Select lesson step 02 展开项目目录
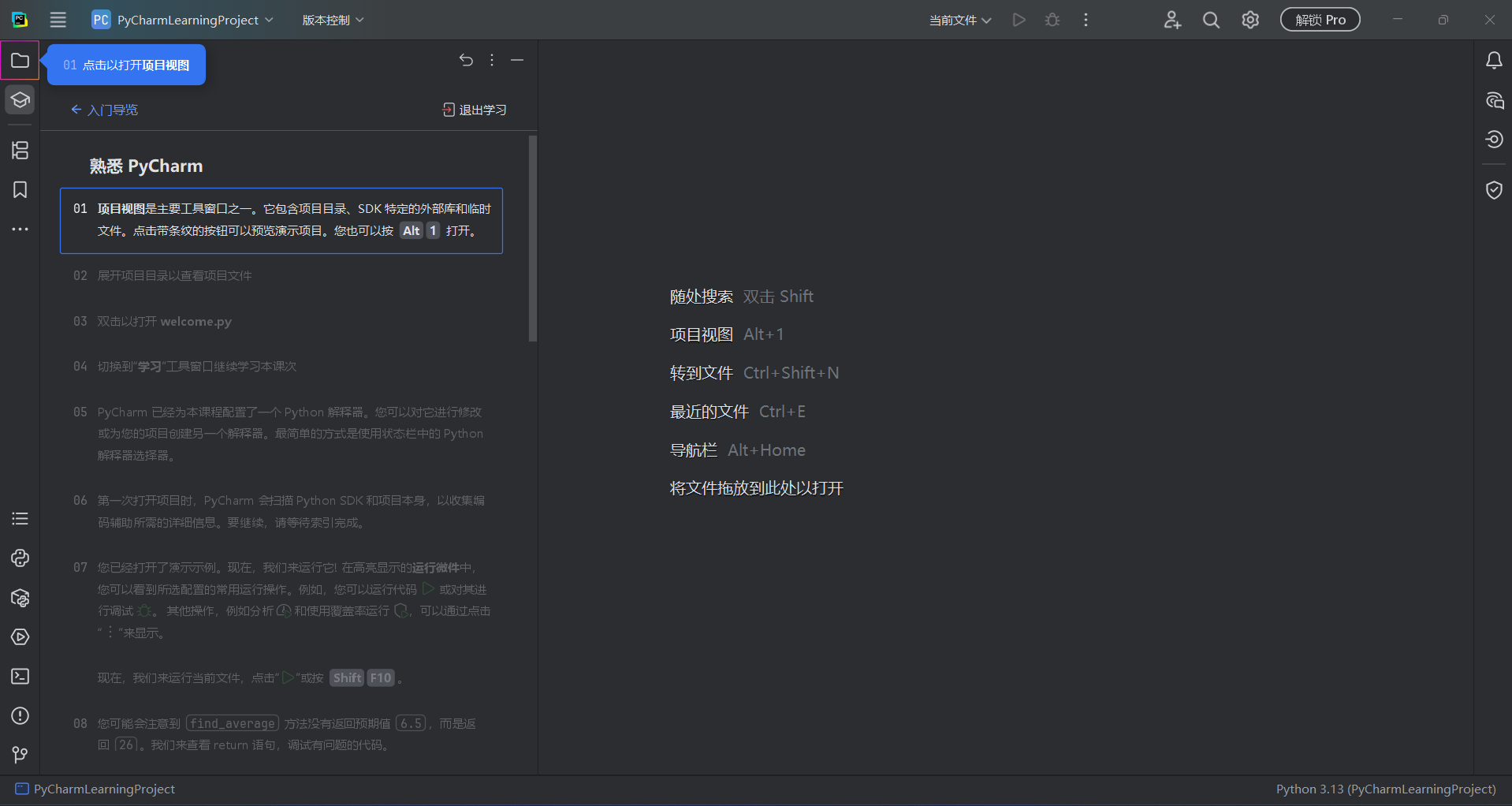Image resolution: width=1512 pixels, height=806 pixels. (x=173, y=275)
